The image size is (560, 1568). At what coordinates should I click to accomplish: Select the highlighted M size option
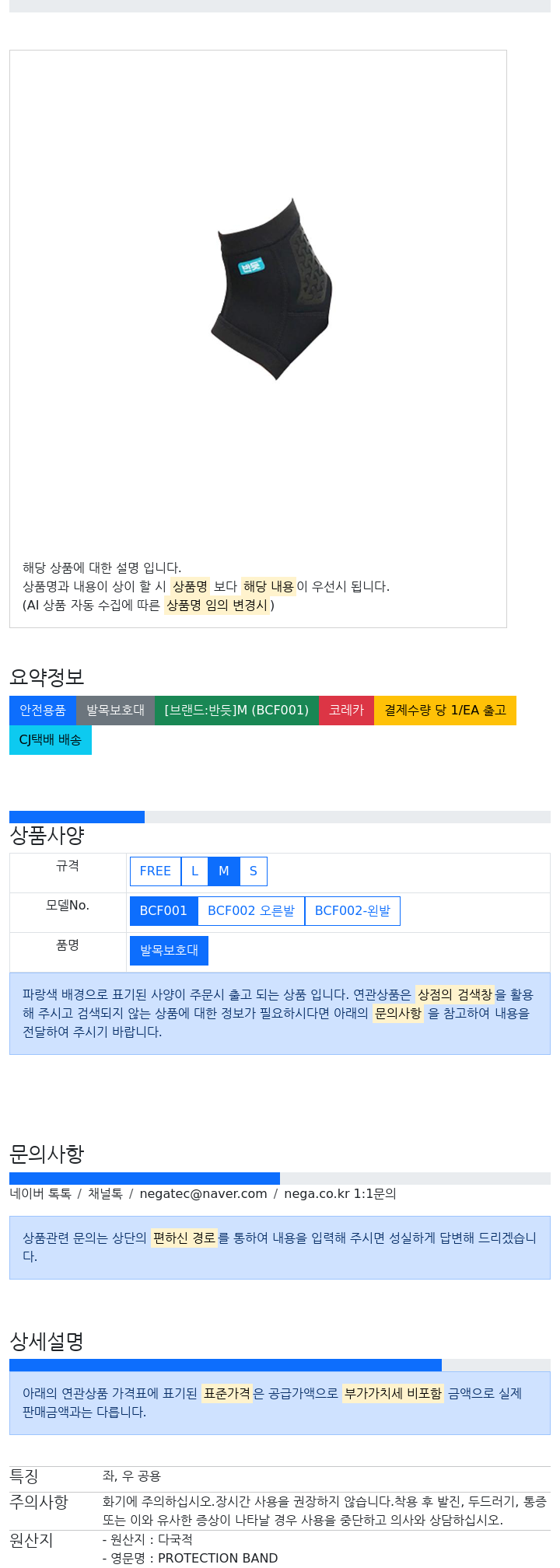coord(224,871)
